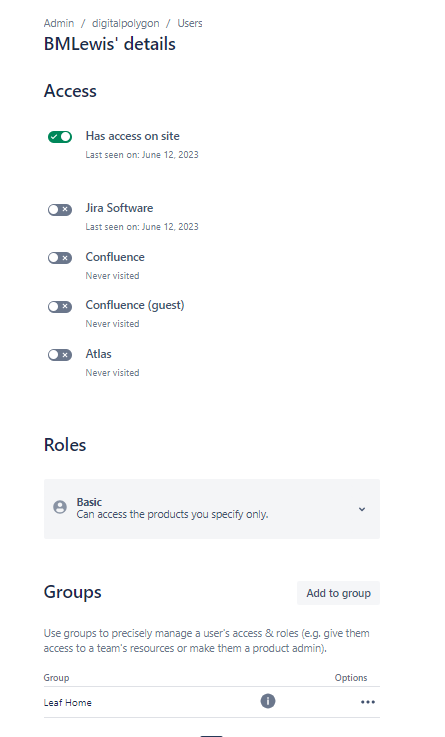Navigate to Users breadcrumb

[x=190, y=23]
